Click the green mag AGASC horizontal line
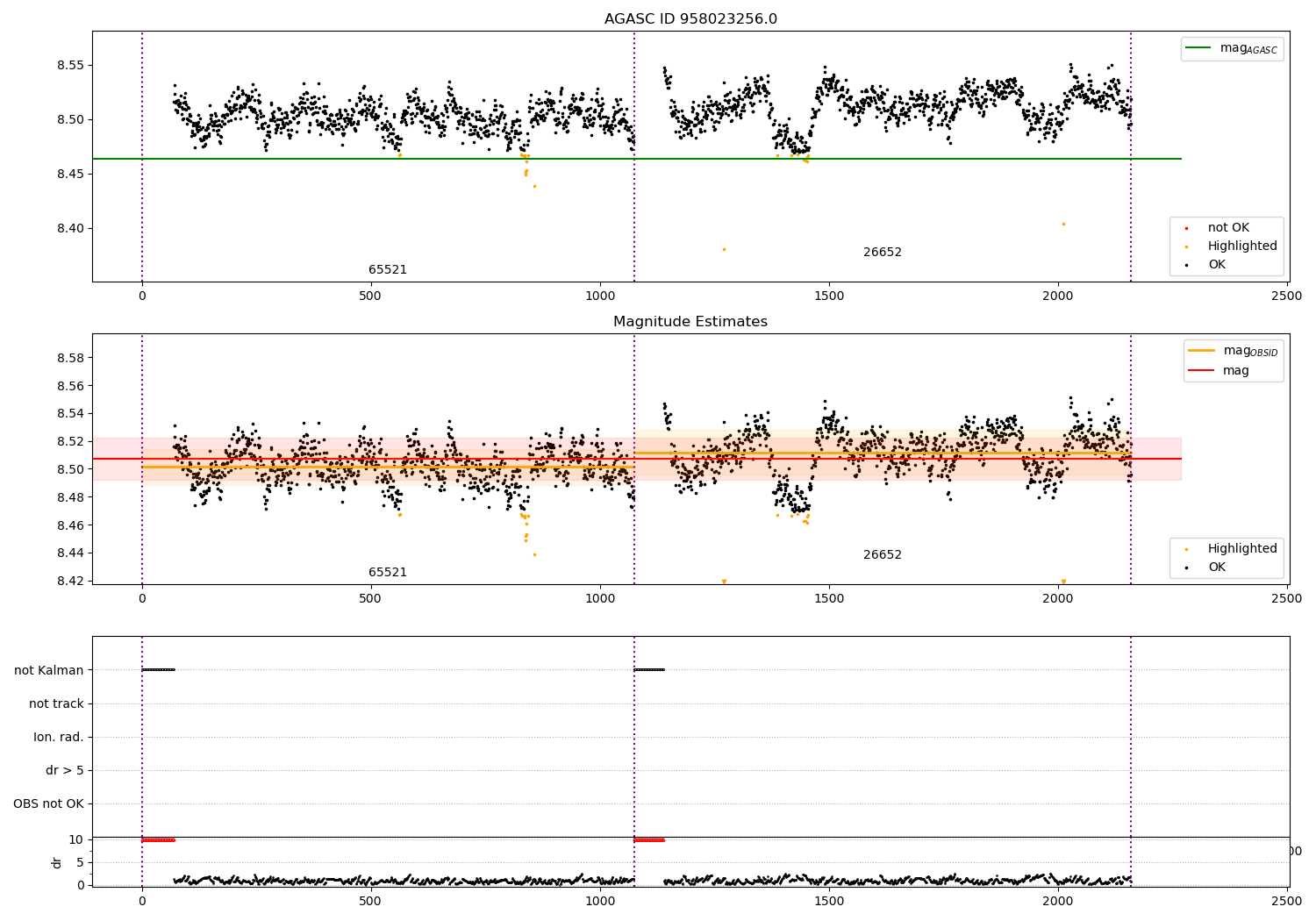Image resolution: width=1316 pixels, height=921 pixels. click(x=637, y=159)
